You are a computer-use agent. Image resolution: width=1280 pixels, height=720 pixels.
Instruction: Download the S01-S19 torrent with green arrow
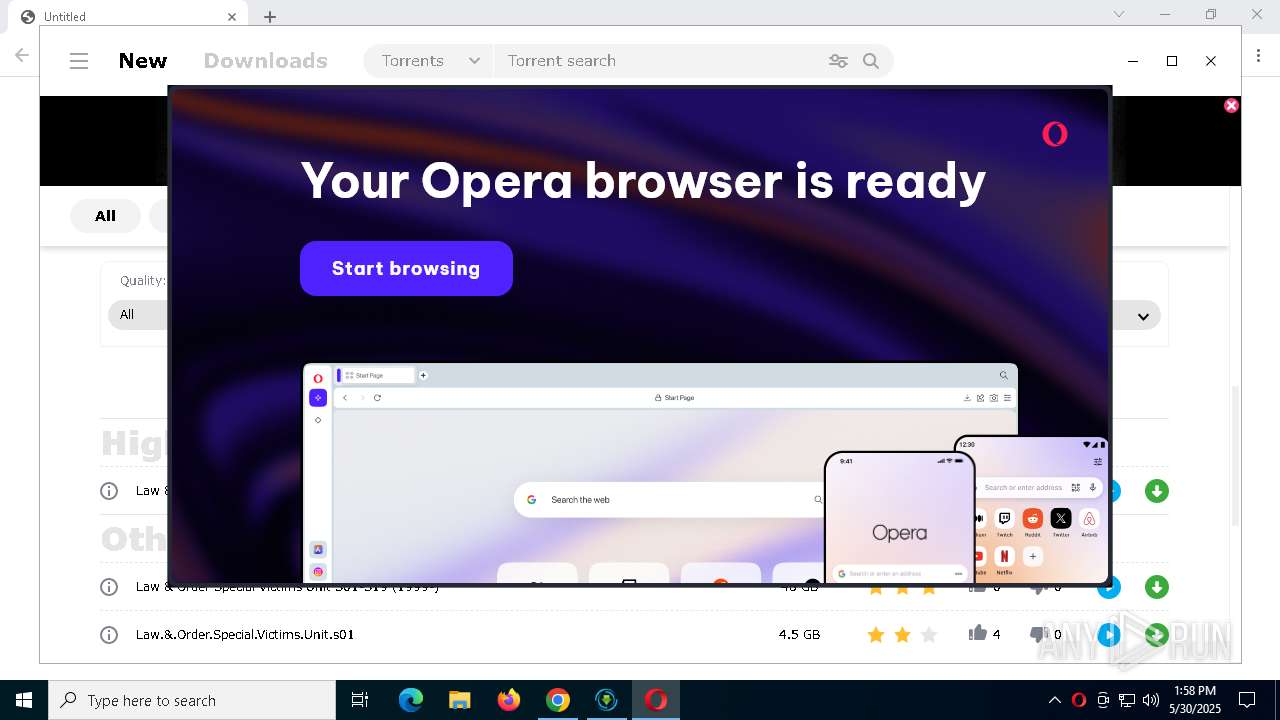coord(1157,587)
